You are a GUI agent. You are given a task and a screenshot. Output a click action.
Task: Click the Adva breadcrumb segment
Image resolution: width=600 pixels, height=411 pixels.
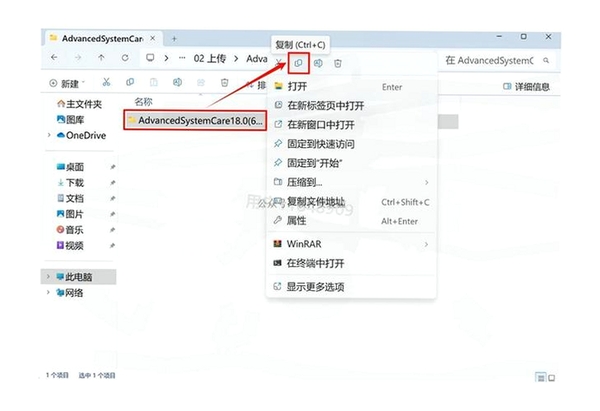(x=257, y=59)
